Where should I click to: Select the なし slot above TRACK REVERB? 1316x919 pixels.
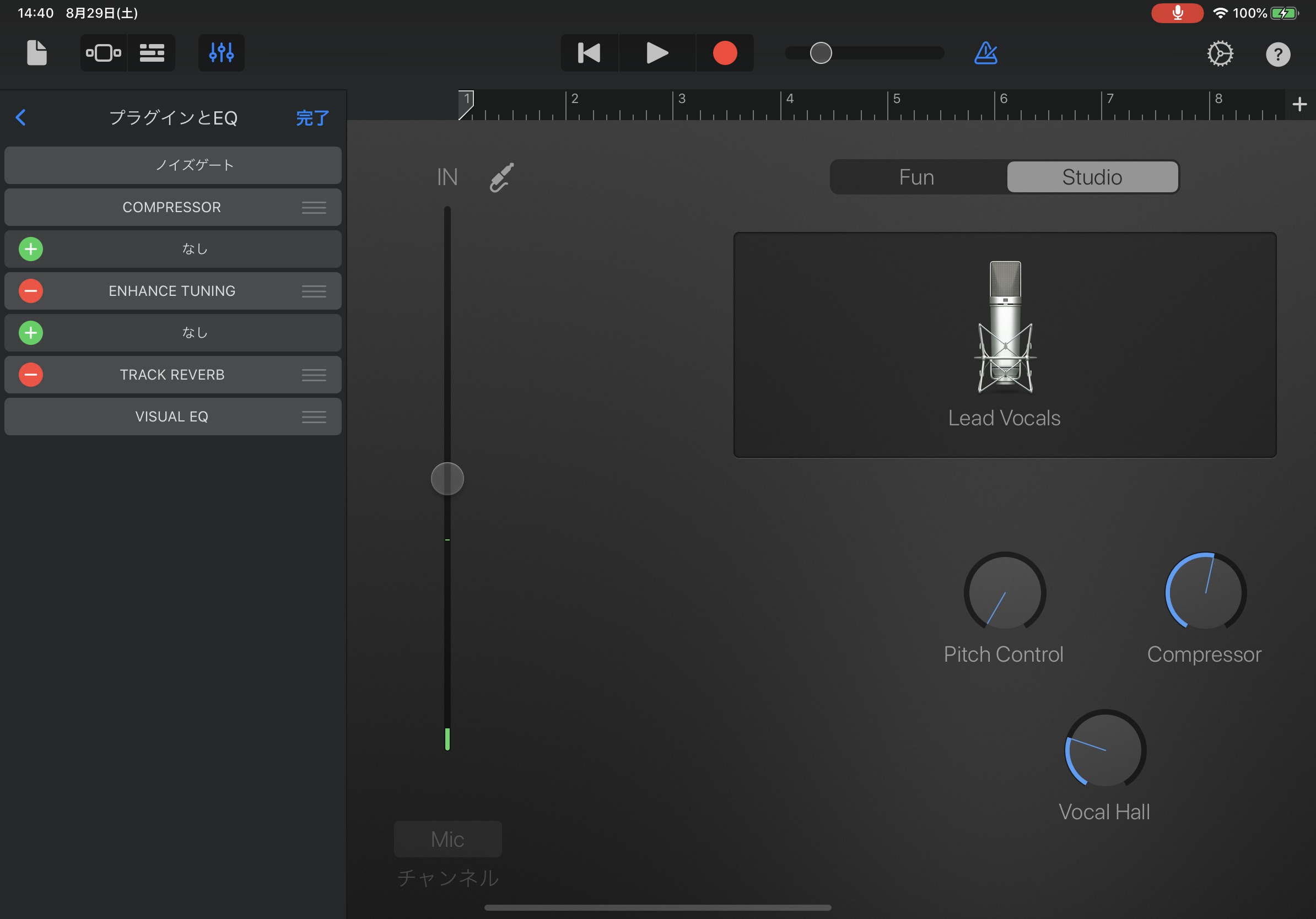click(x=172, y=332)
